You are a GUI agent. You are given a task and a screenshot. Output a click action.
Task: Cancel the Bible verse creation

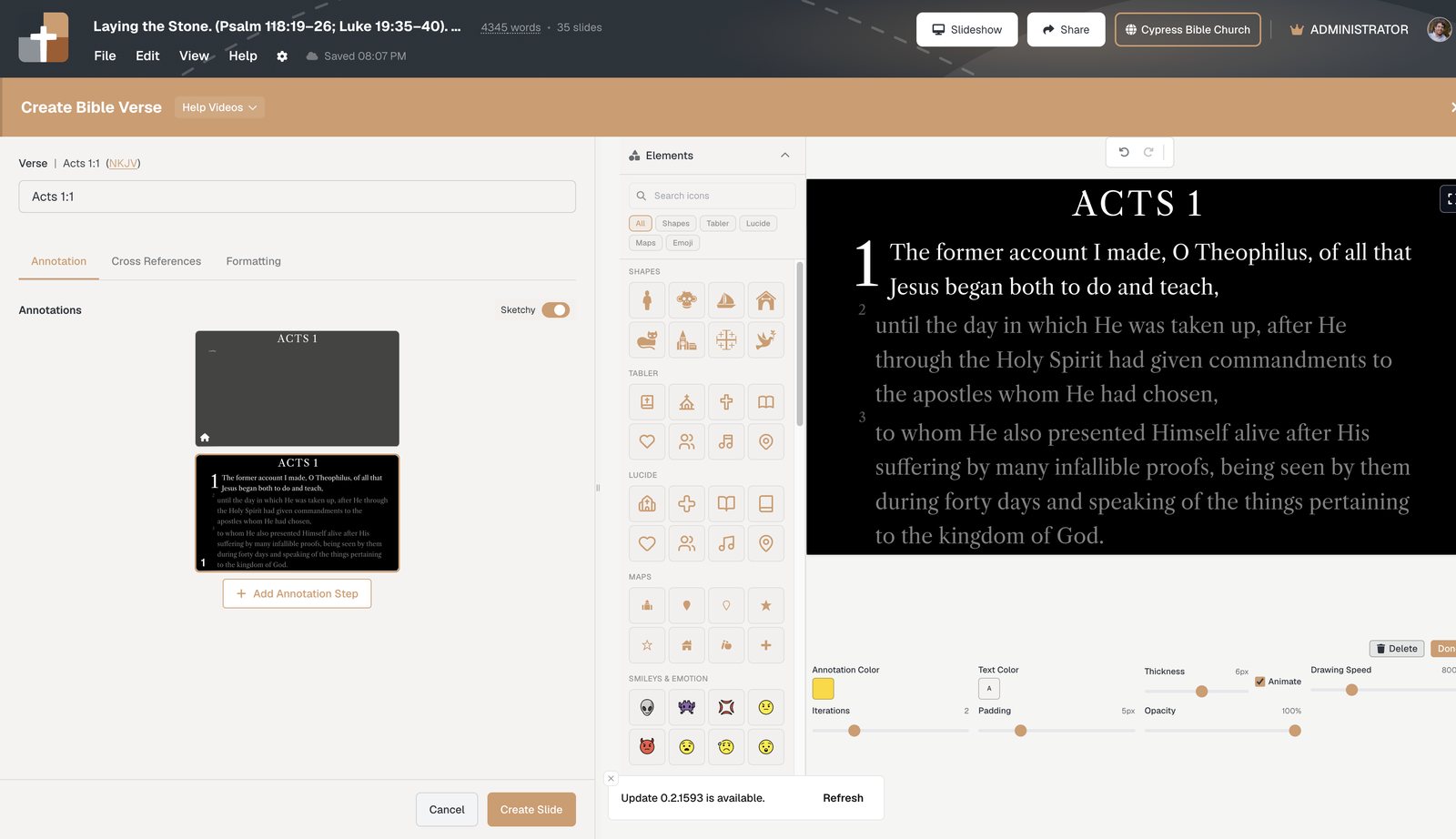(447, 810)
